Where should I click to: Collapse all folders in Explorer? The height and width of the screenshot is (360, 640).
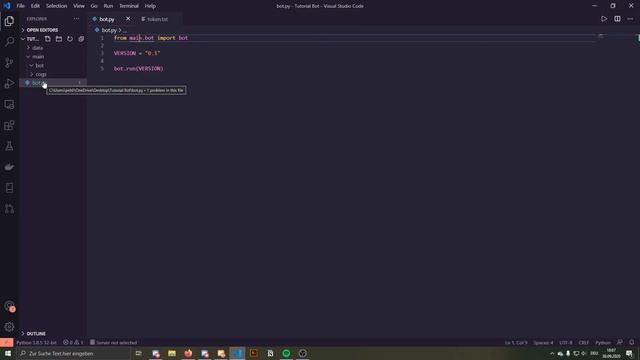pos(81,39)
